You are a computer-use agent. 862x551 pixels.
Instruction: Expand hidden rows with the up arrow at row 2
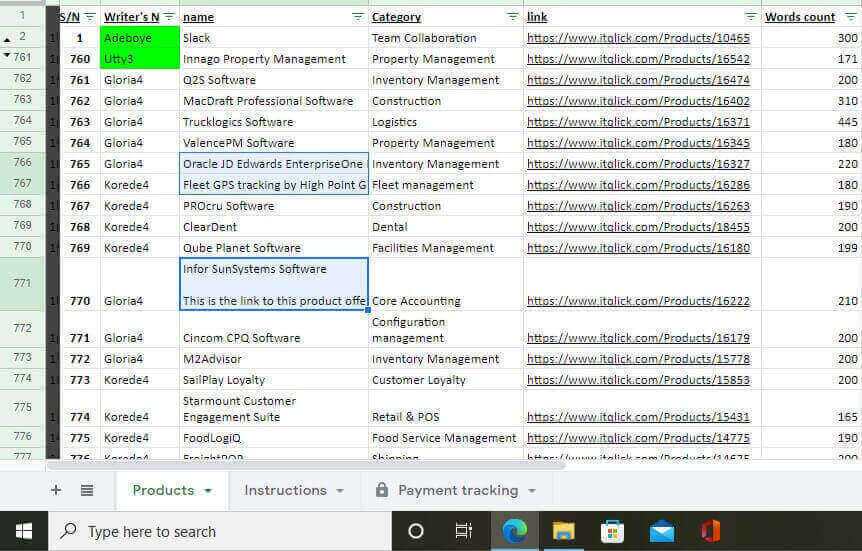[7, 40]
